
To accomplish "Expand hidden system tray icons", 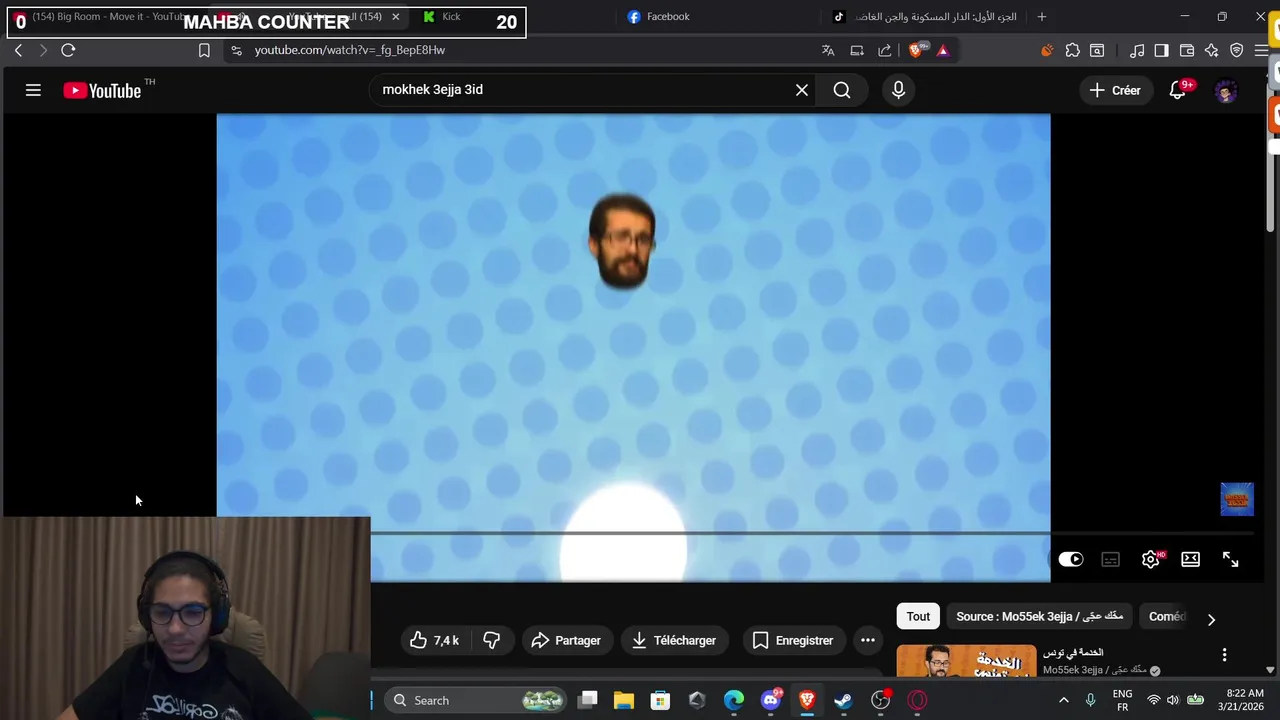I will 1063,700.
